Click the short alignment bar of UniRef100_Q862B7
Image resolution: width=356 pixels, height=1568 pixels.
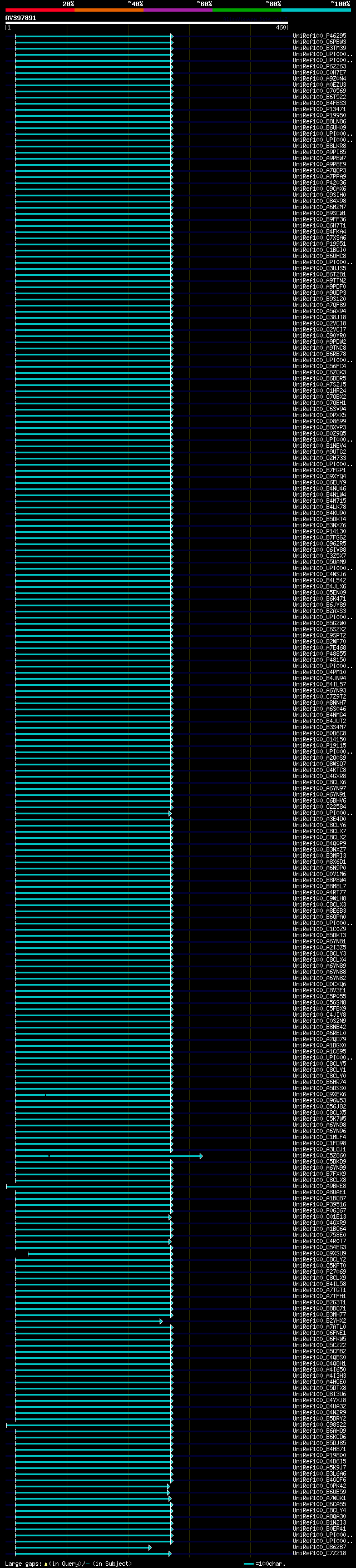[x=83, y=1547]
